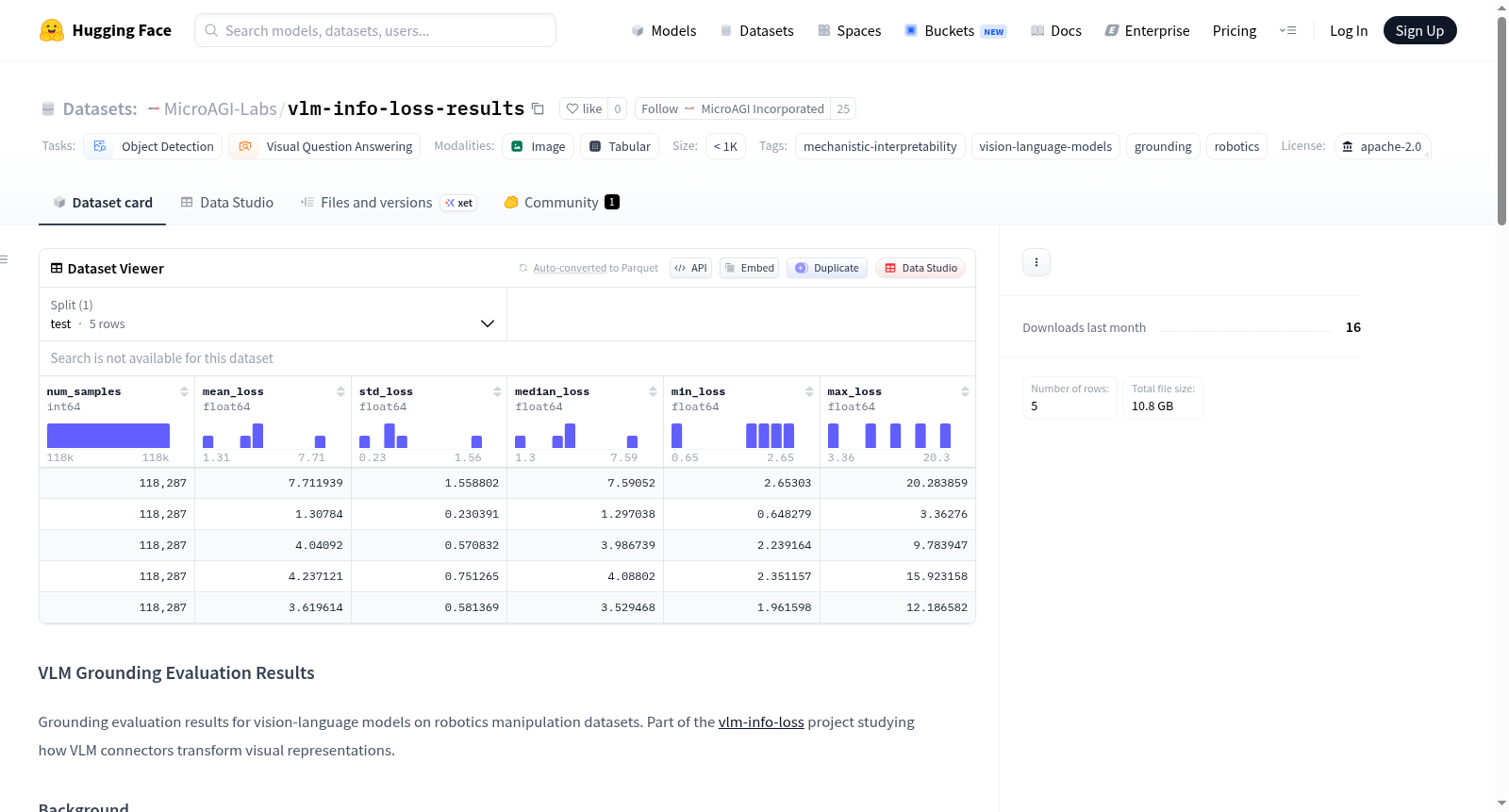Select the robotics tag

1236,146
